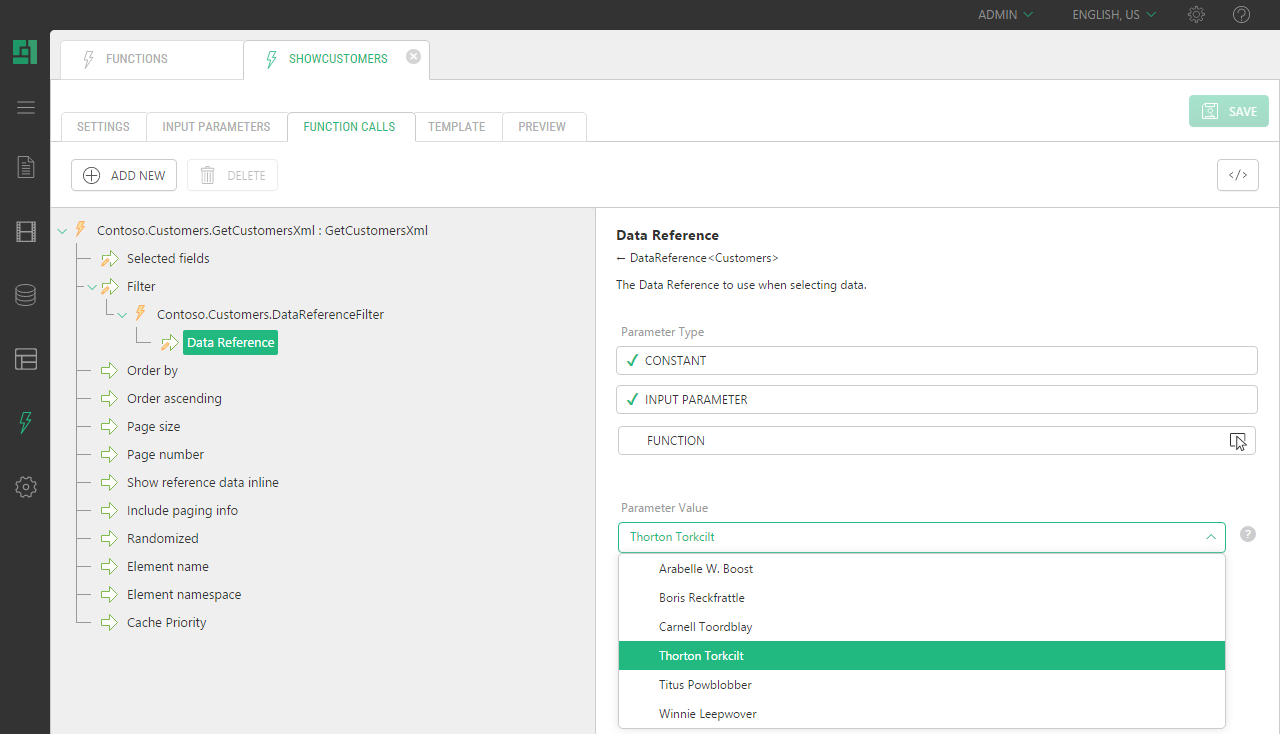The height and width of the screenshot is (734, 1280).
Task: Switch to the TEMPLATE tab
Action: pyautogui.click(x=456, y=127)
